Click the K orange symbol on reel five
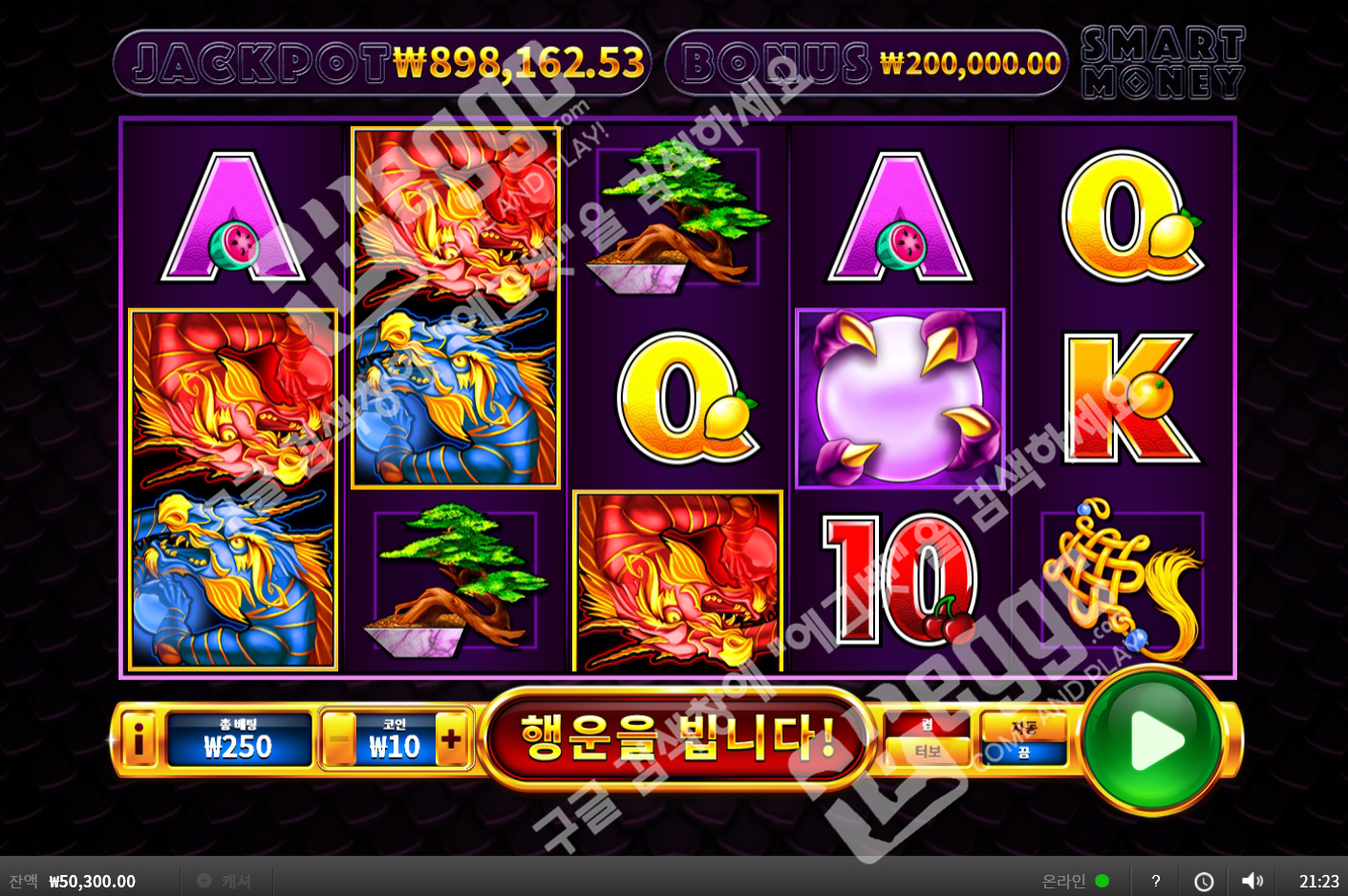Screen dimensions: 1348x896 coord(1132,398)
